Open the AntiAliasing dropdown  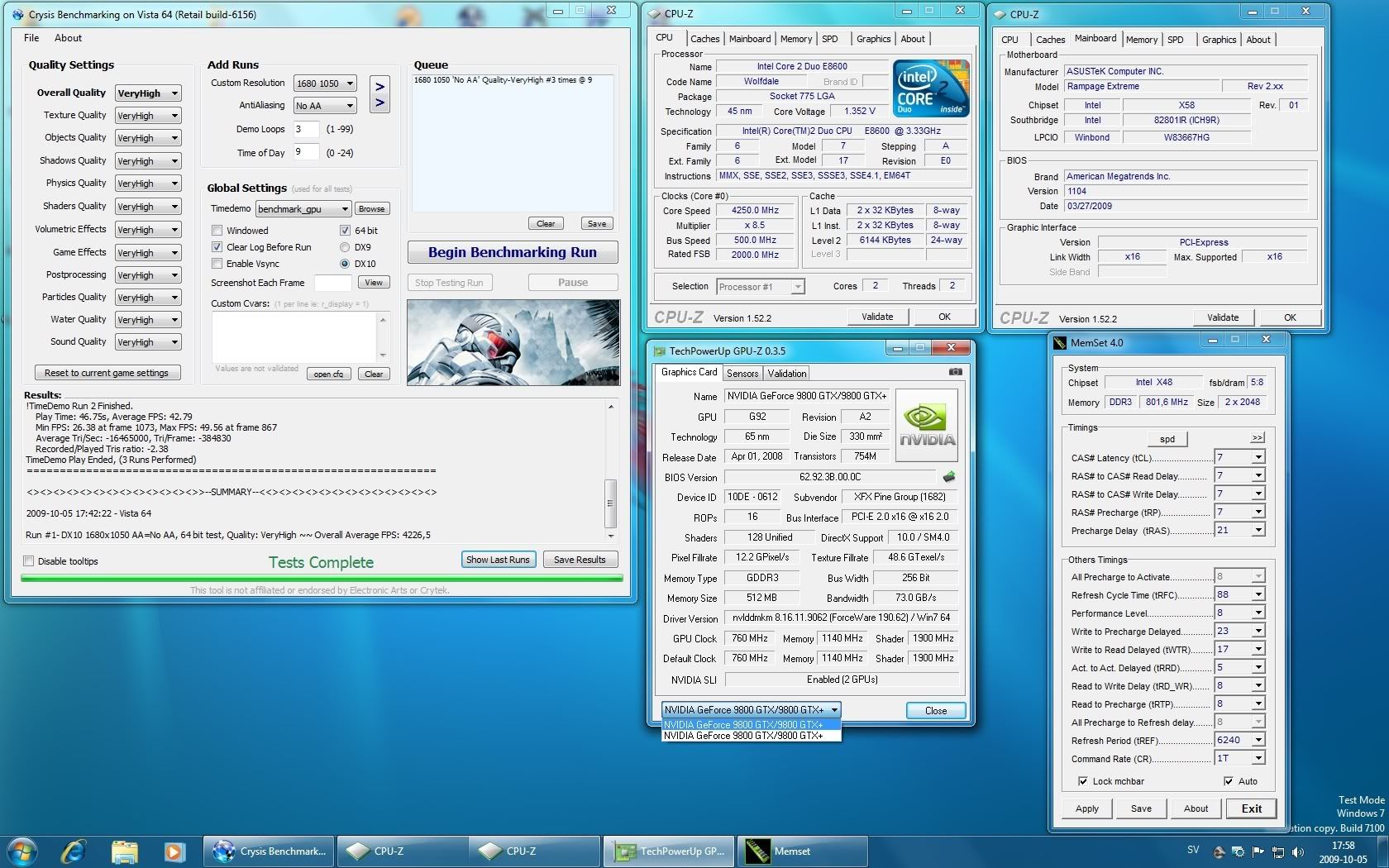click(325, 106)
